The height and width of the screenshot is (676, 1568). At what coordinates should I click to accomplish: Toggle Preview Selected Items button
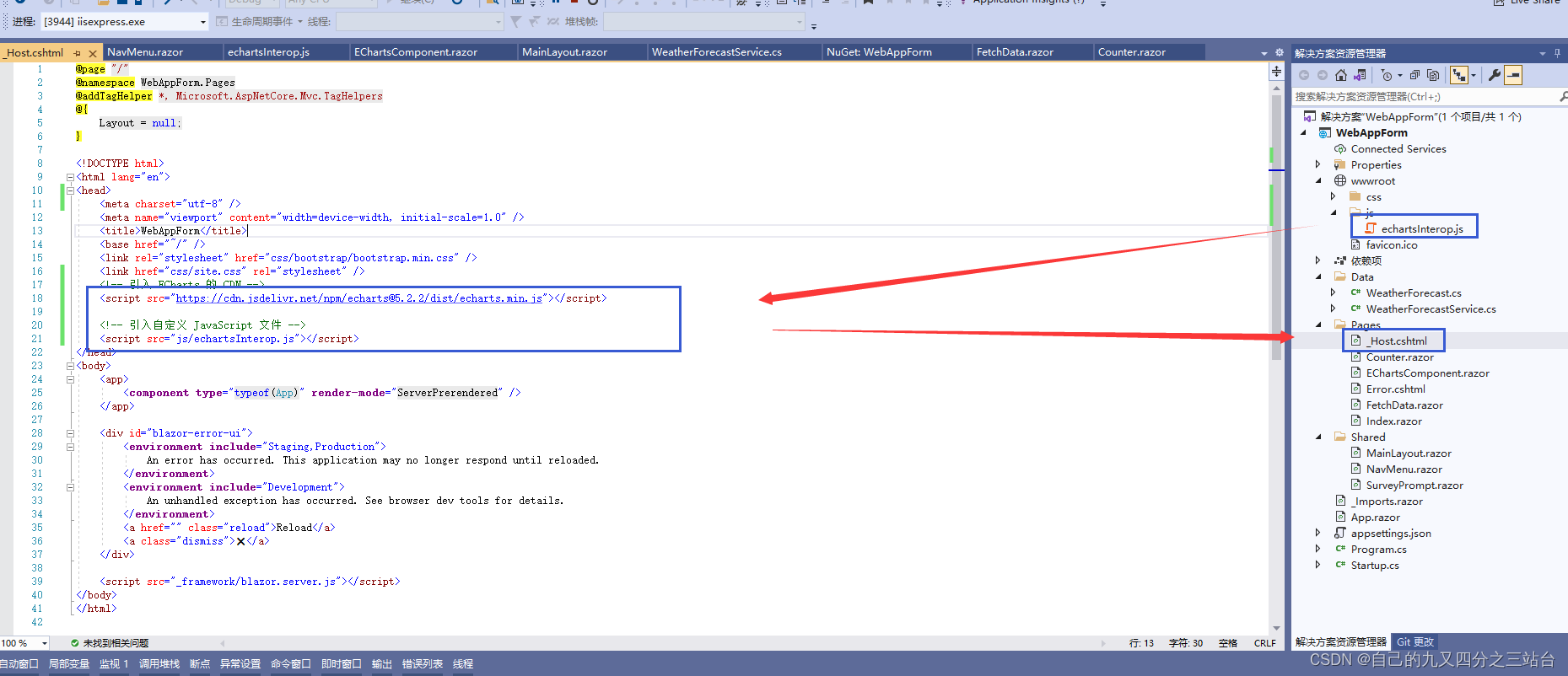(1514, 75)
